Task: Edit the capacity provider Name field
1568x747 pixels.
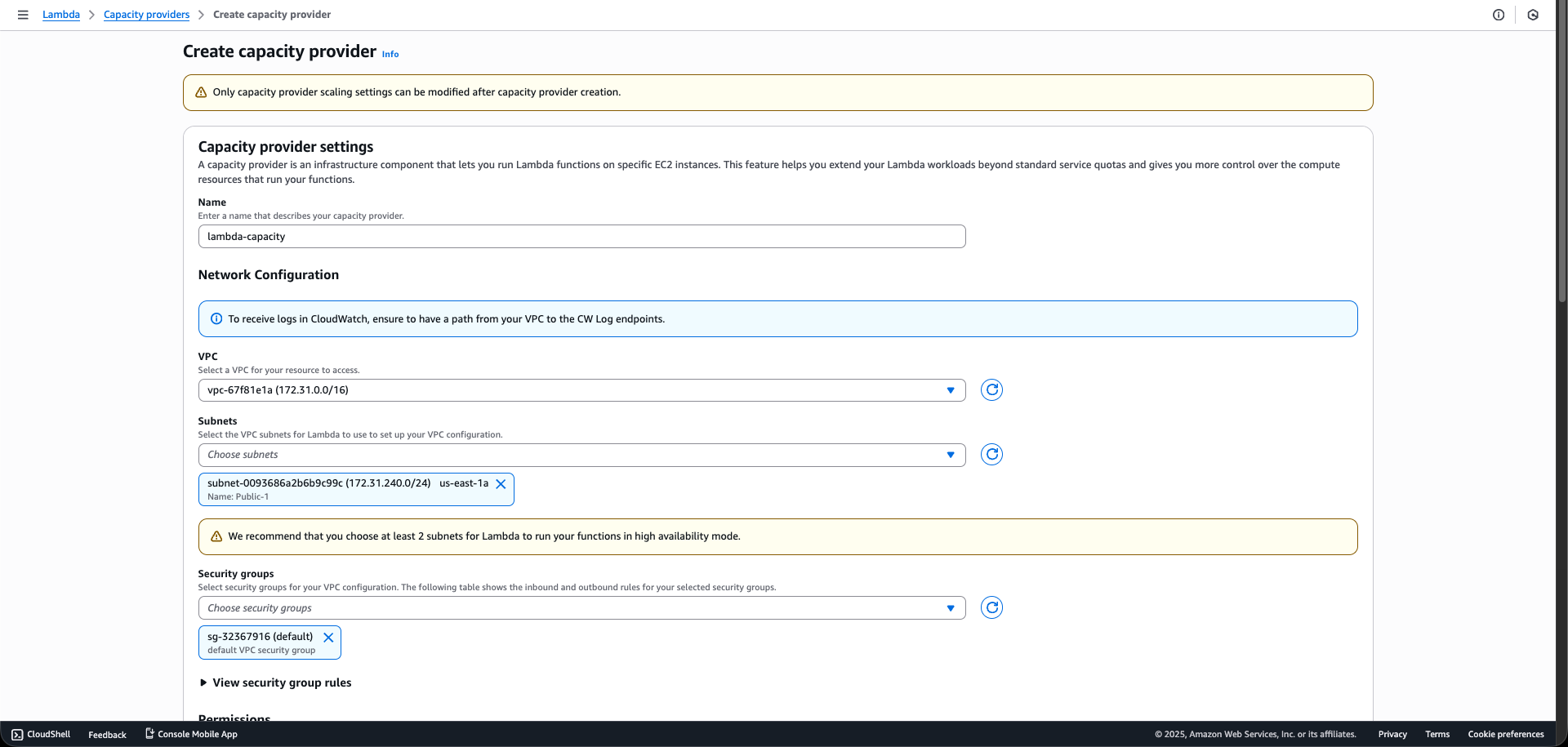Action: tap(581, 236)
